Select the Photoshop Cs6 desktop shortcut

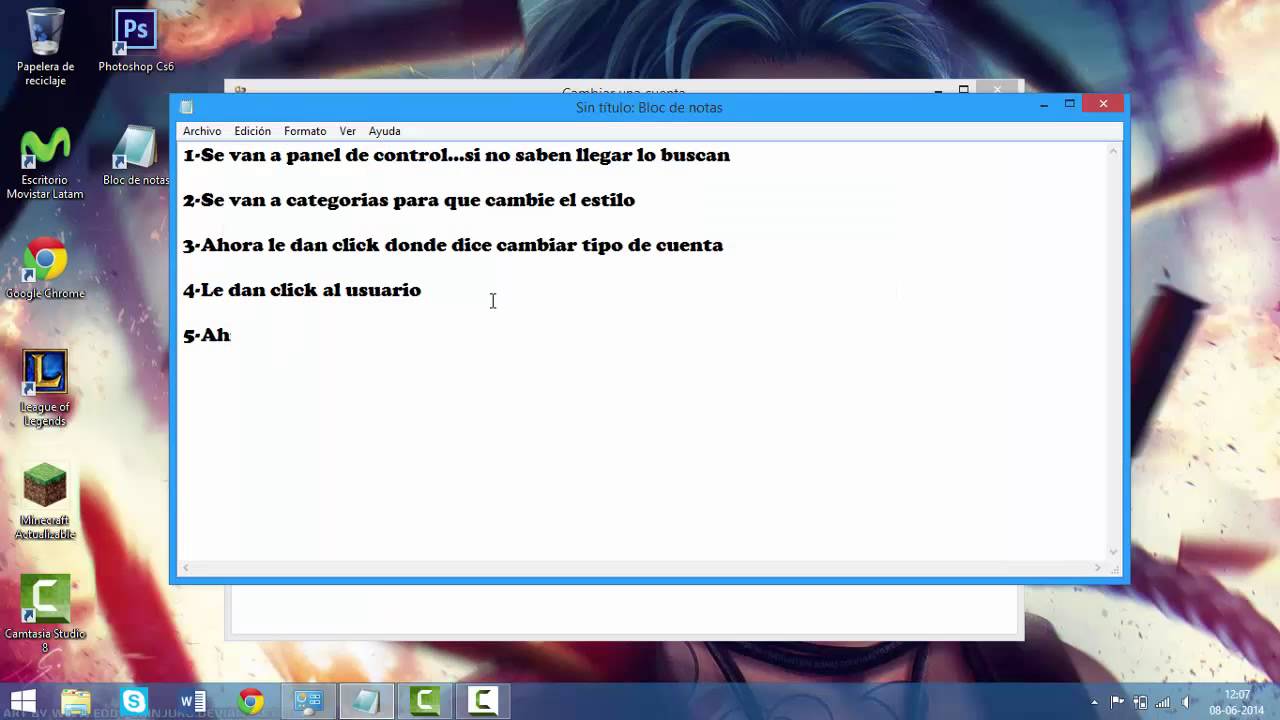point(136,42)
